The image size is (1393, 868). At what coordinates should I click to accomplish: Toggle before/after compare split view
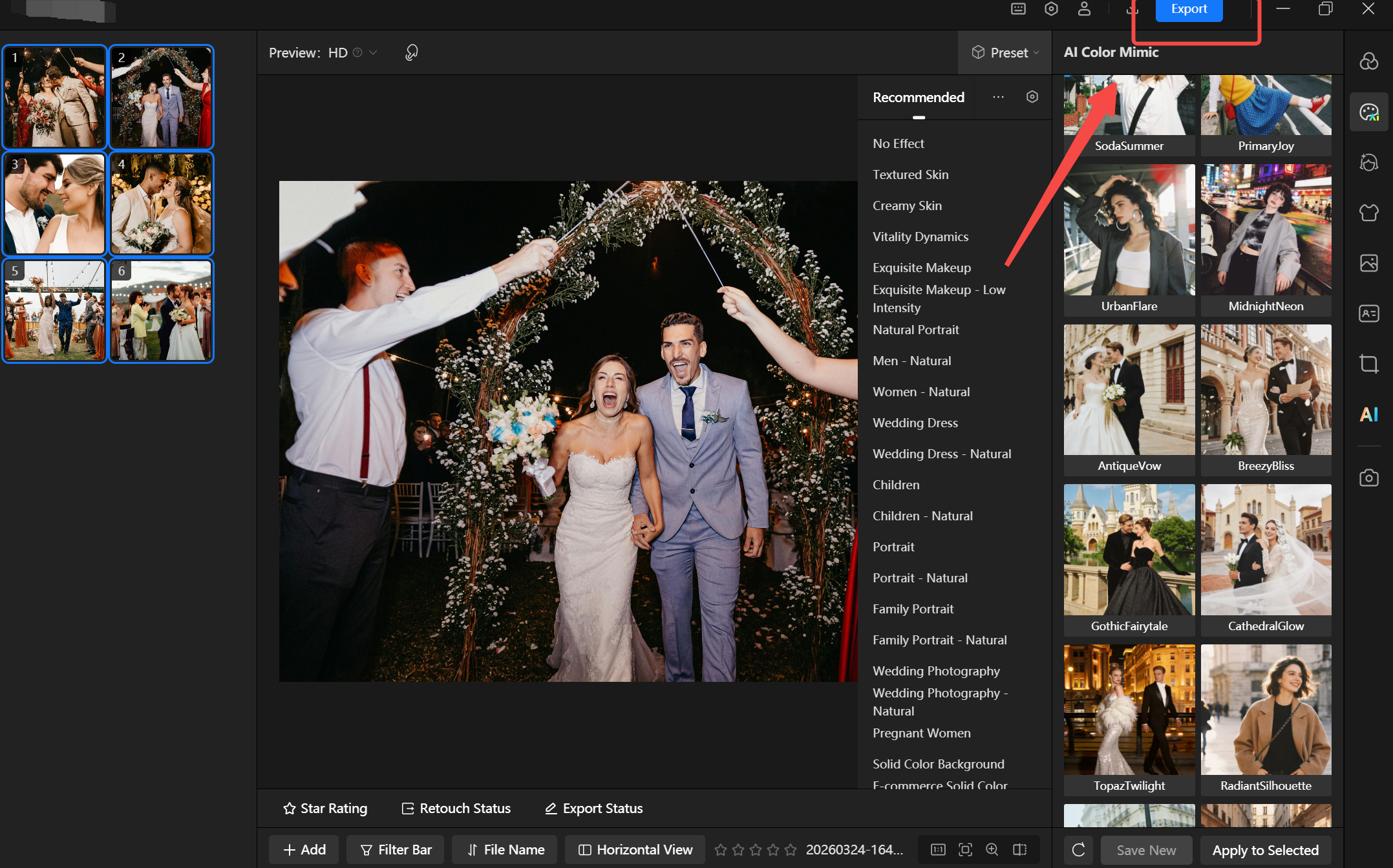tap(1019, 849)
